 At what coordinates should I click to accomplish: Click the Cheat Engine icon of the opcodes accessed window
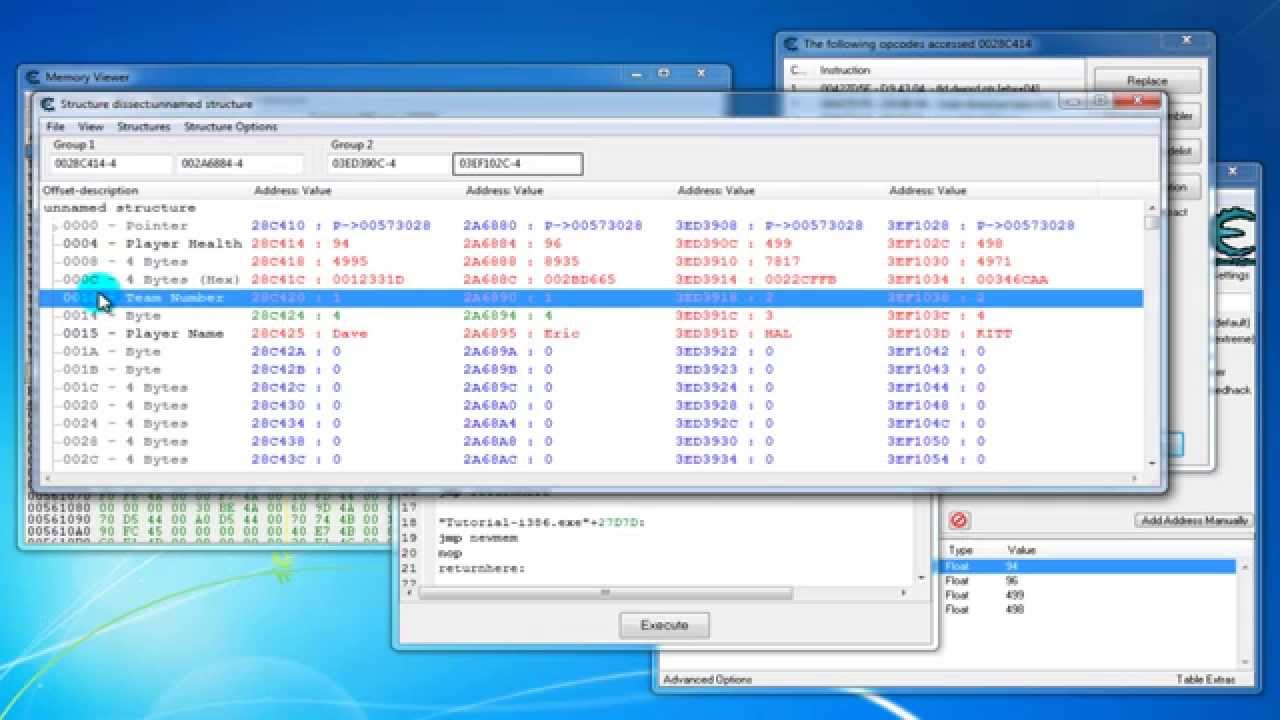pyautogui.click(x=790, y=44)
